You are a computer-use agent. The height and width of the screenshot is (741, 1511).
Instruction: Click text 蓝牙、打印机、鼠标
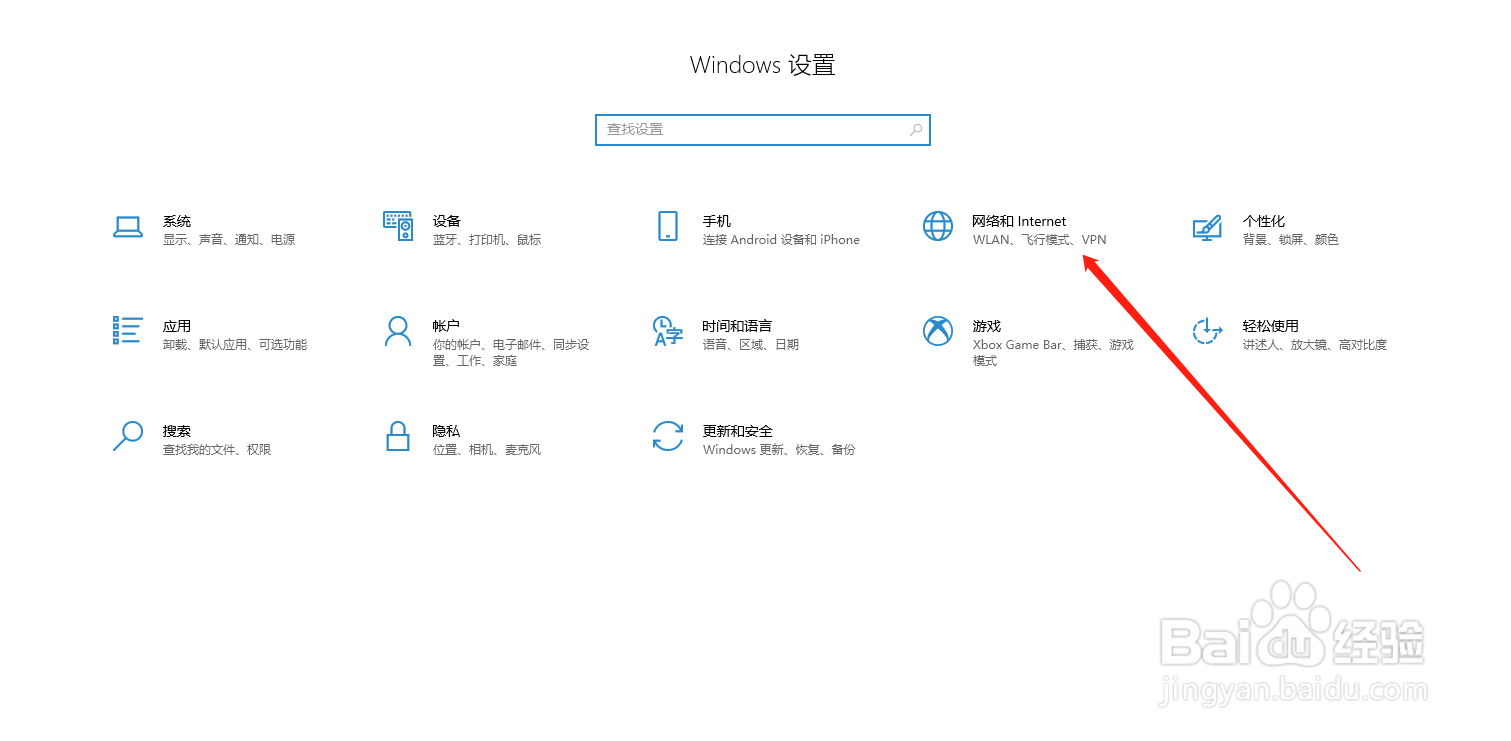pos(487,240)
